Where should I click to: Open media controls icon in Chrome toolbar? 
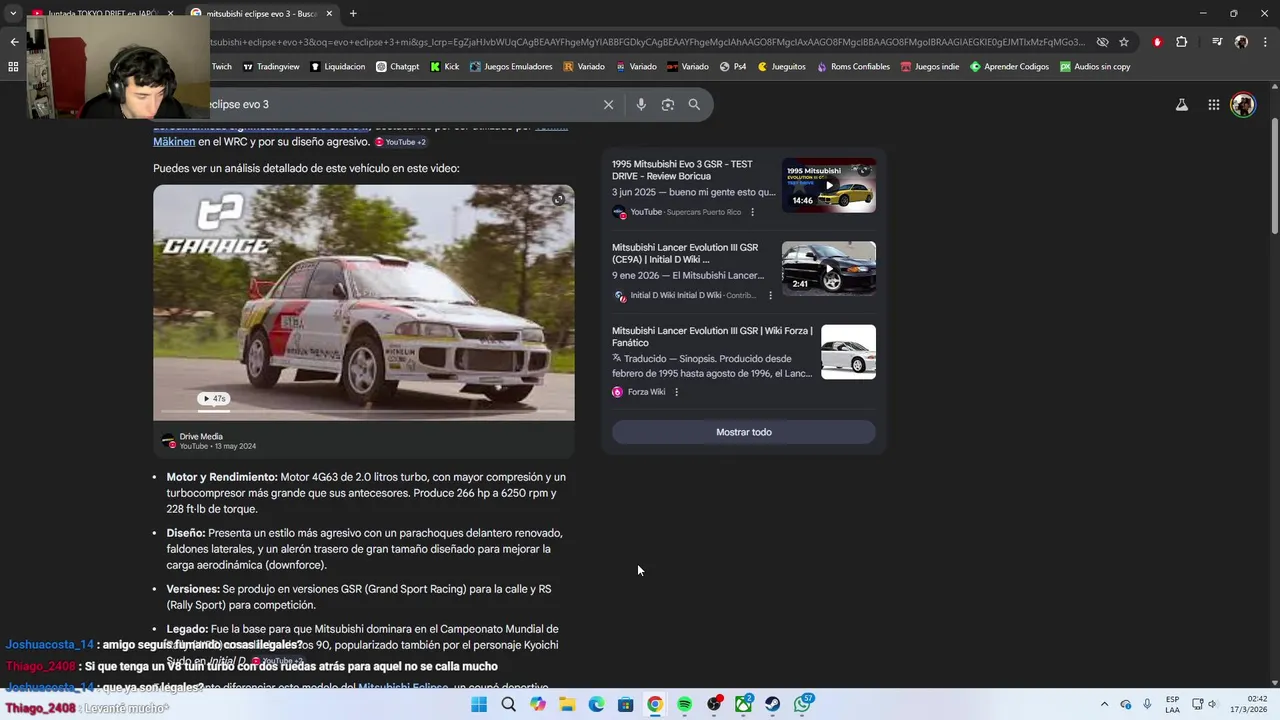(1217, 42)
